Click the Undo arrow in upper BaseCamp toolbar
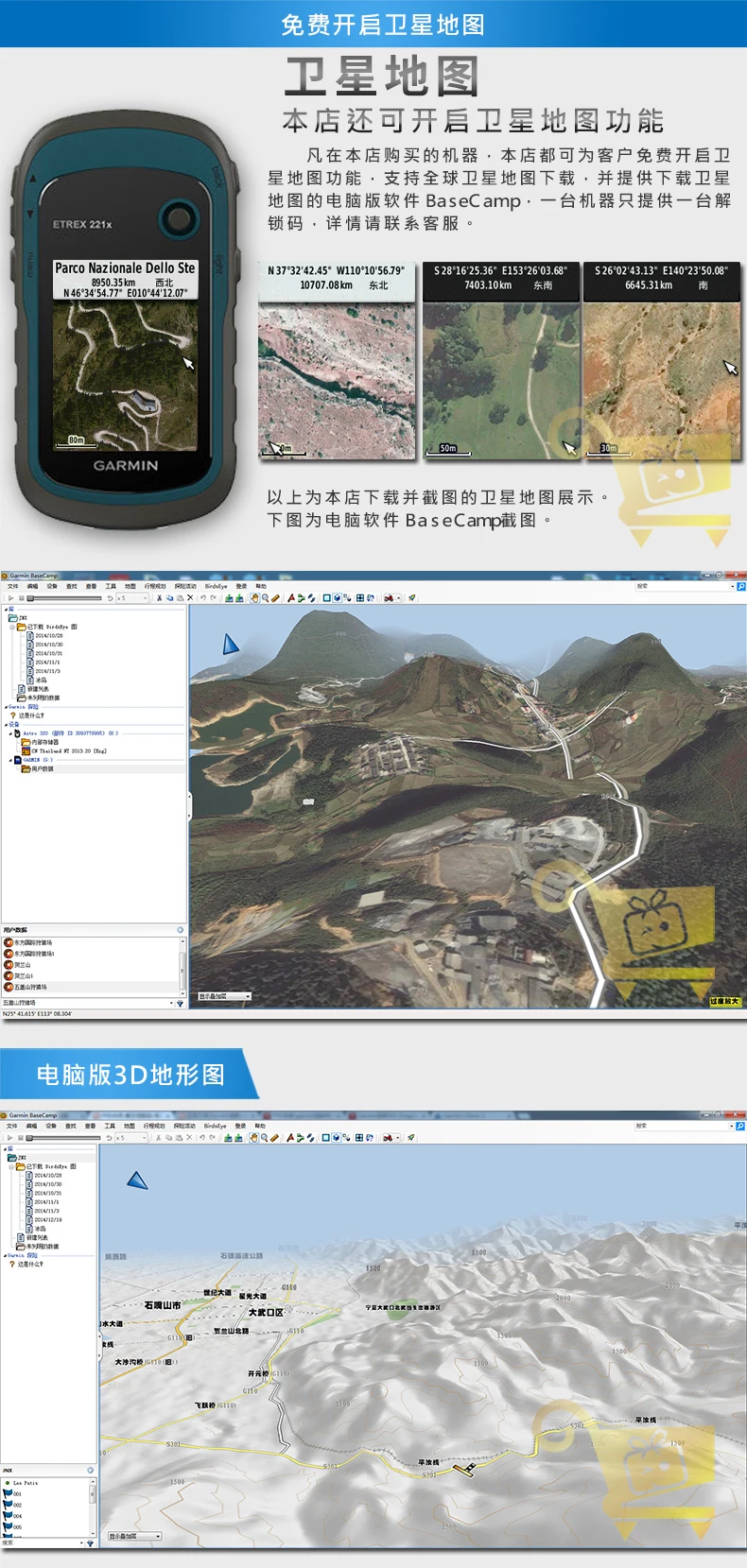Viewport: 747px width, 1568px height. pyautogui.click(x=202, y=598)
